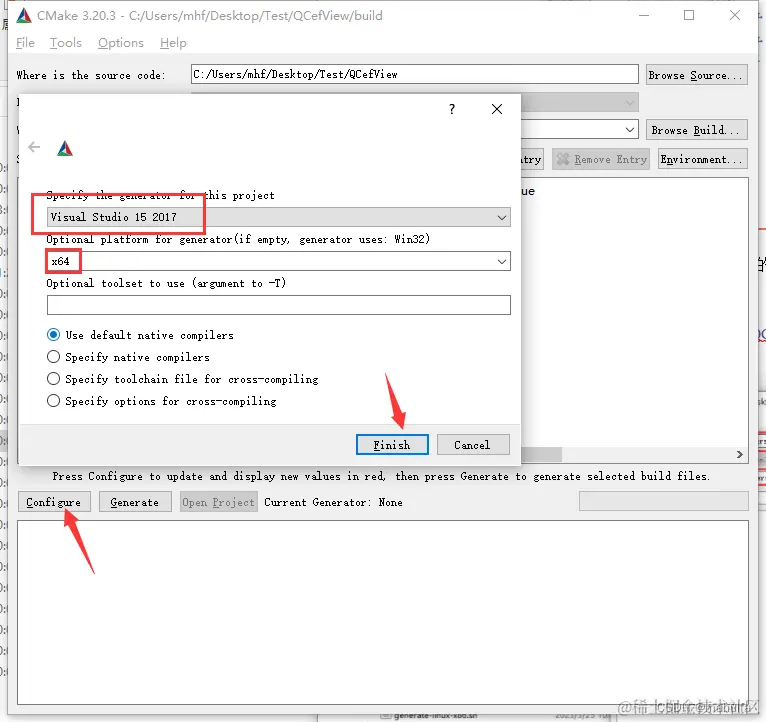Click Browse Source button
This screenshot has width=766, height=722.
point(696,75)
